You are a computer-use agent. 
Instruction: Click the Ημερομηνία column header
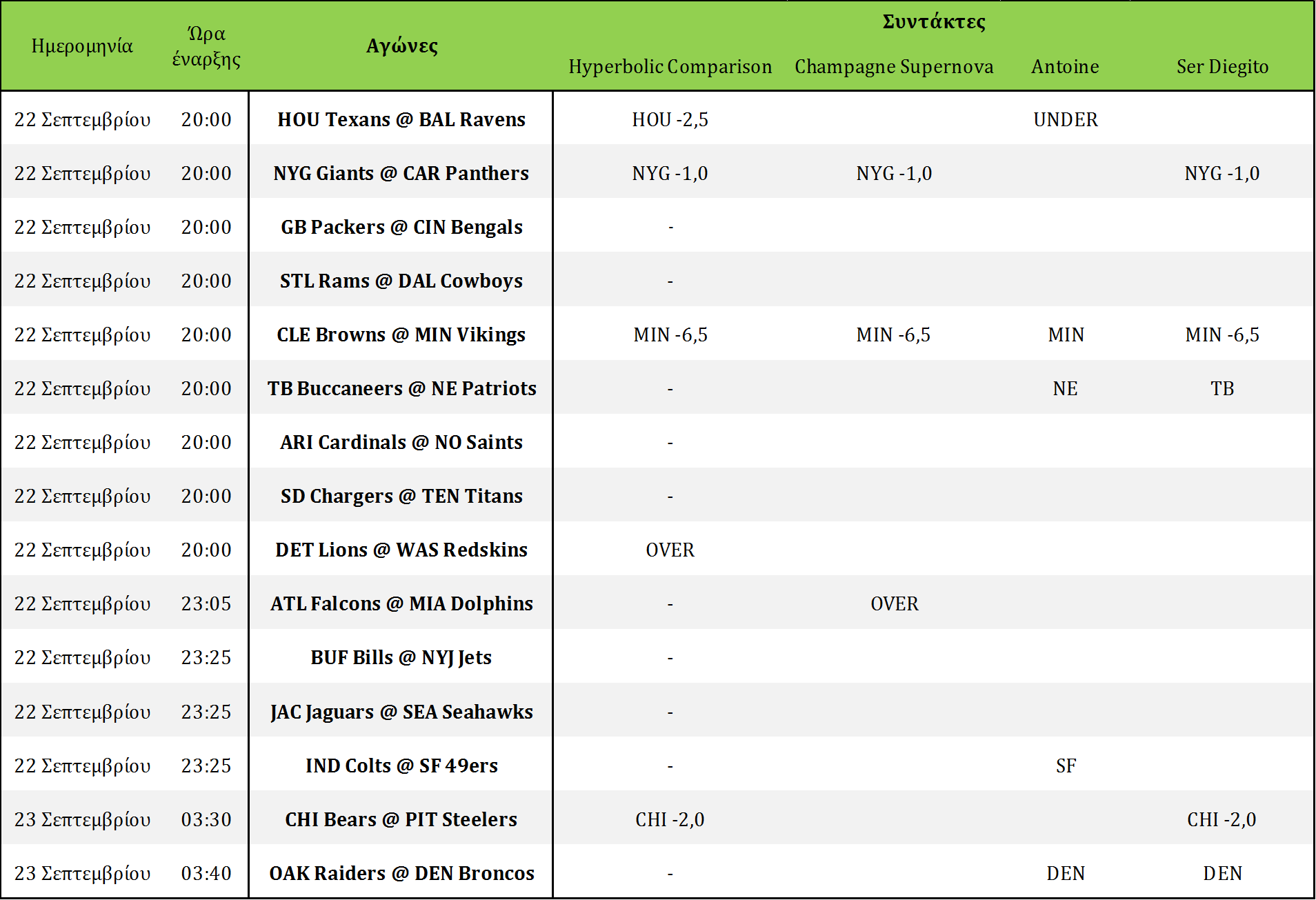(x=82, y=46)
